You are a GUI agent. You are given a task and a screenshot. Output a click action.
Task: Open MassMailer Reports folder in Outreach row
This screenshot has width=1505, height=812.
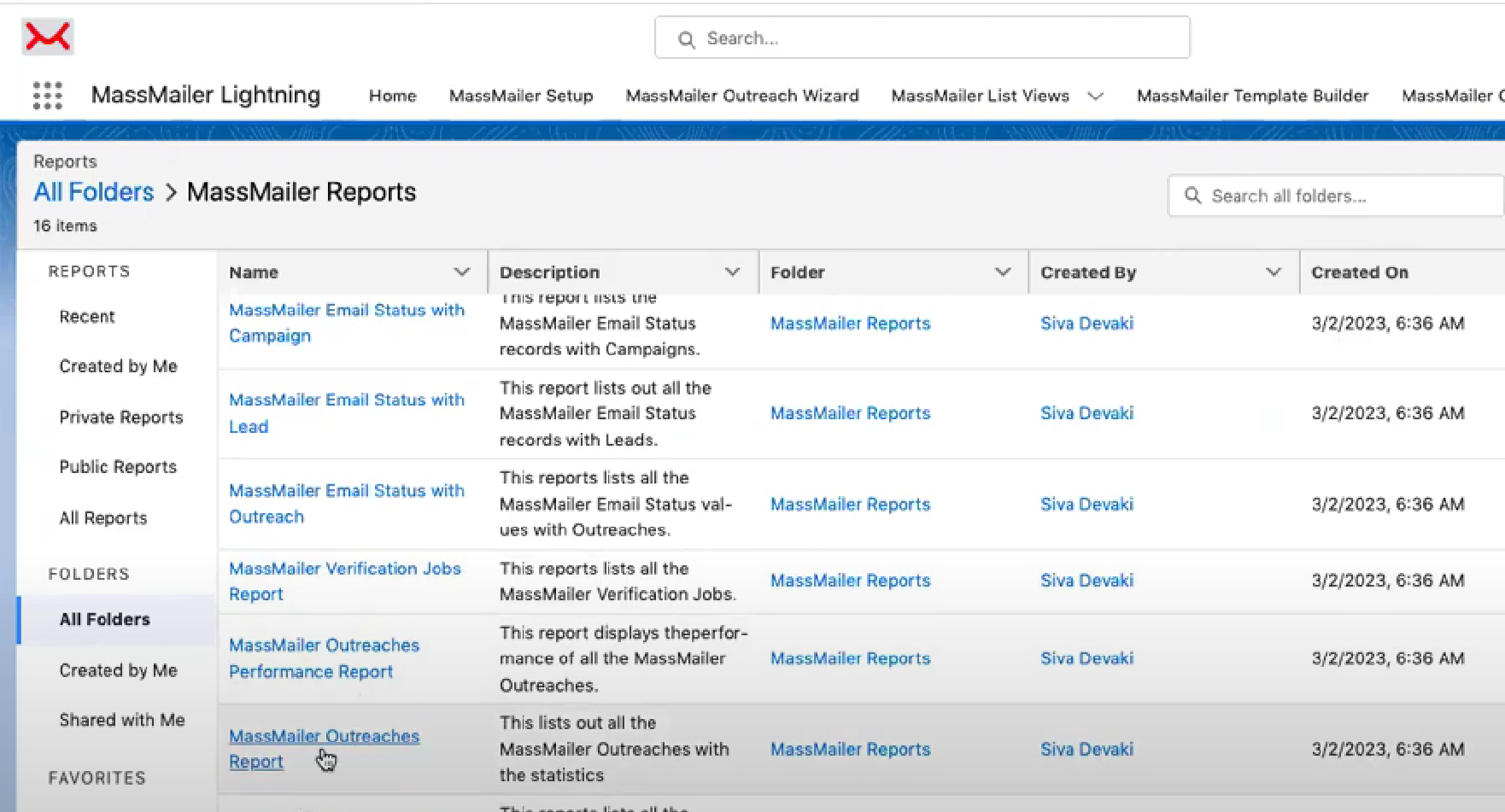click(850, 505)
